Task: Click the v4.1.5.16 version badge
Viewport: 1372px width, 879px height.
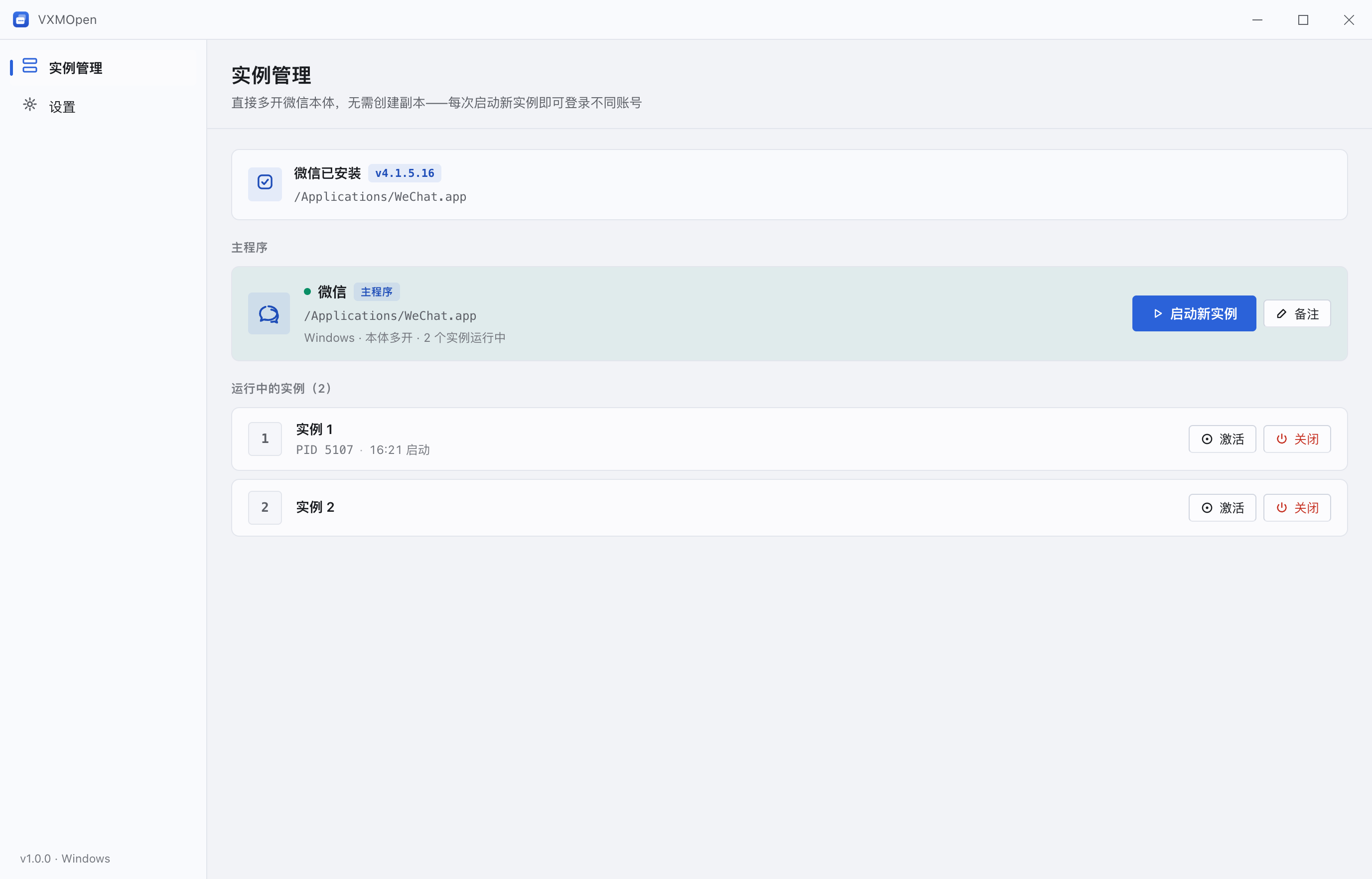Action: (x=405, y=173)
